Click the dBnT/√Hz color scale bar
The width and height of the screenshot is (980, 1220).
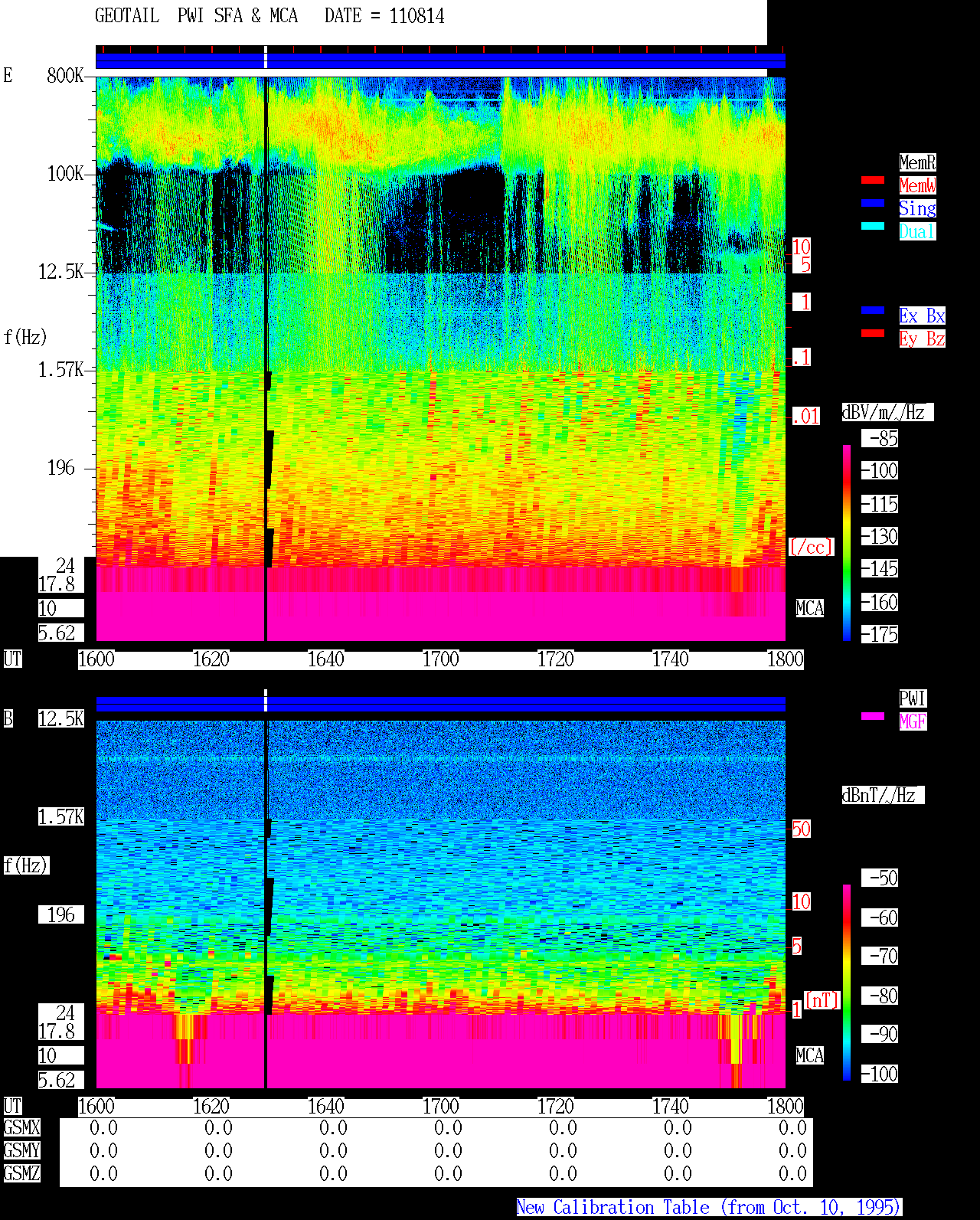click(847, 983)
